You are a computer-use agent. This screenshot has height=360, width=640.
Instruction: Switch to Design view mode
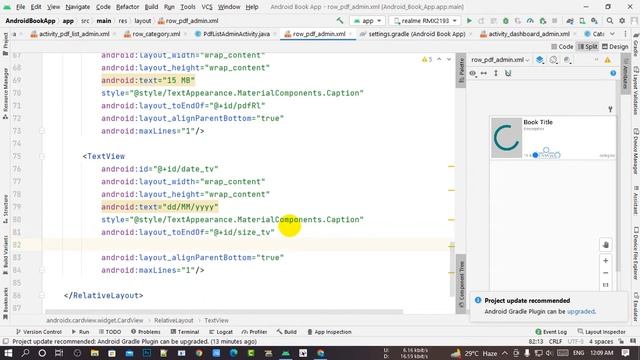tap(615, 47)
